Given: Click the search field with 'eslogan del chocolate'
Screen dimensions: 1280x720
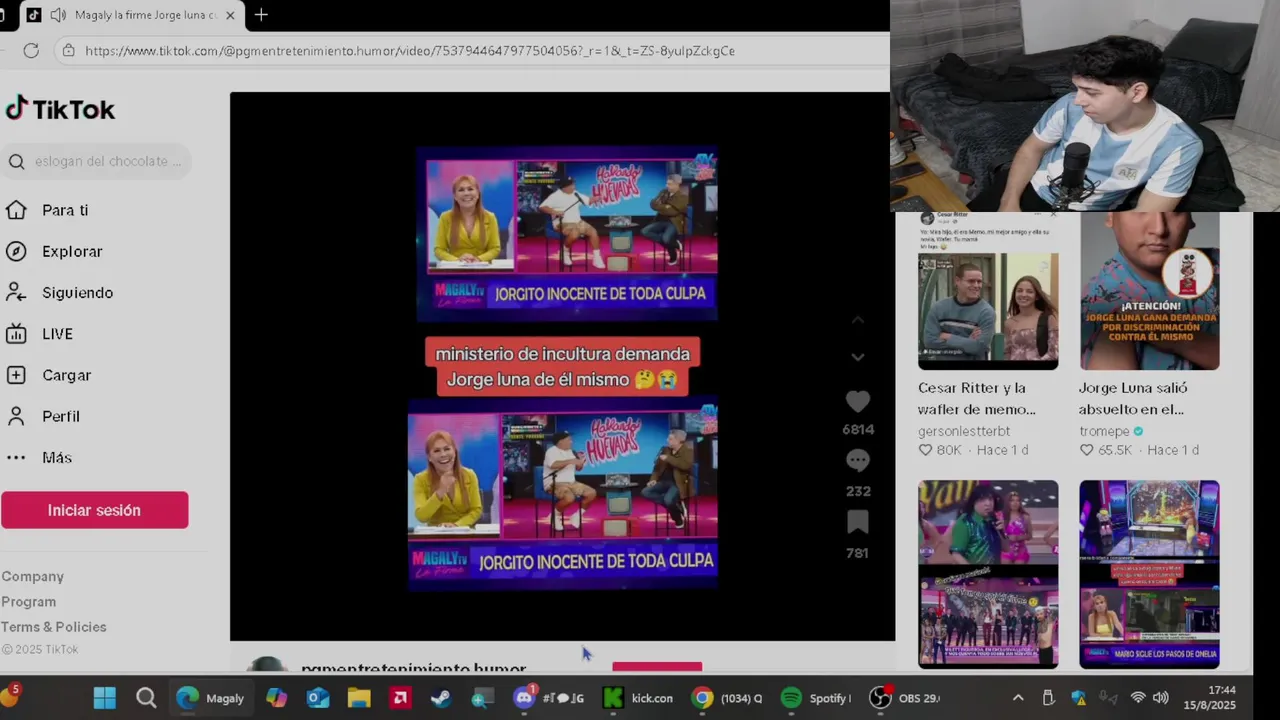Looking at the screenshot, I should 96,161.
